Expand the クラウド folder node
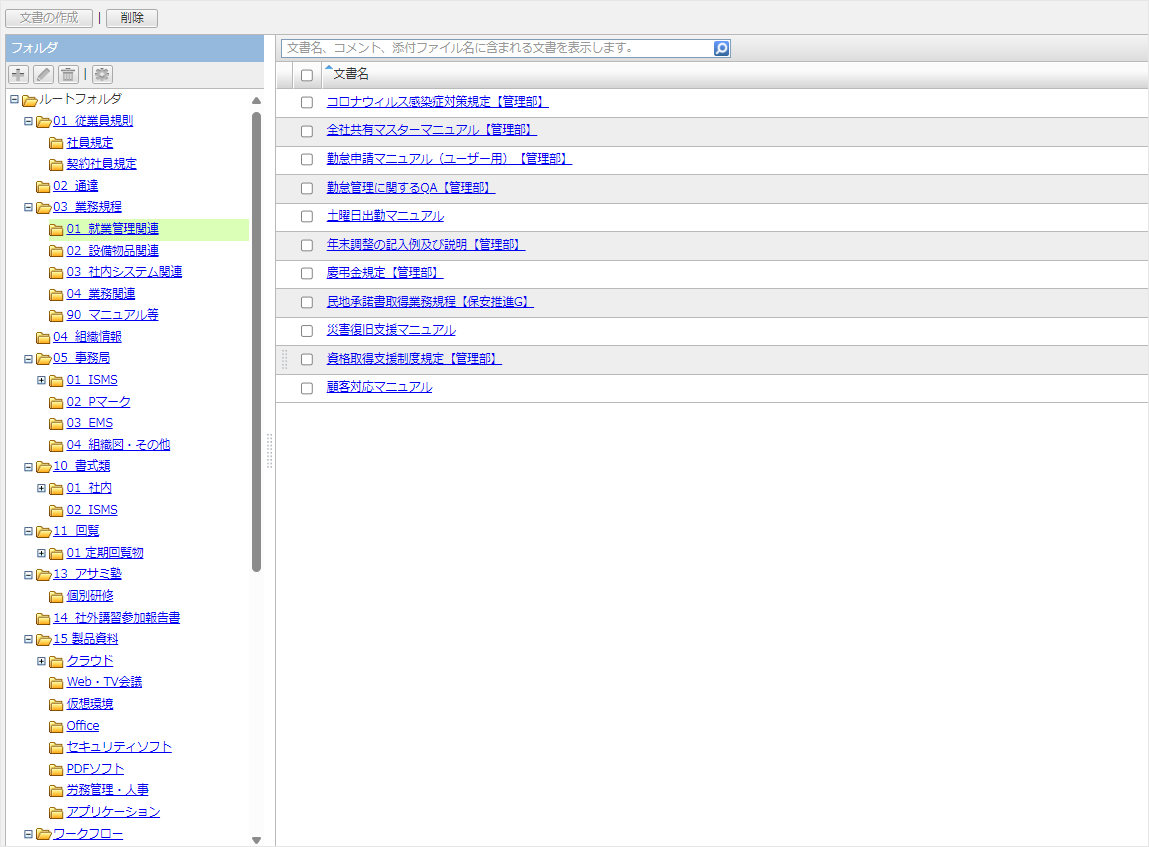This screenshot has width=1149, height=847. (x=41, y=661)
